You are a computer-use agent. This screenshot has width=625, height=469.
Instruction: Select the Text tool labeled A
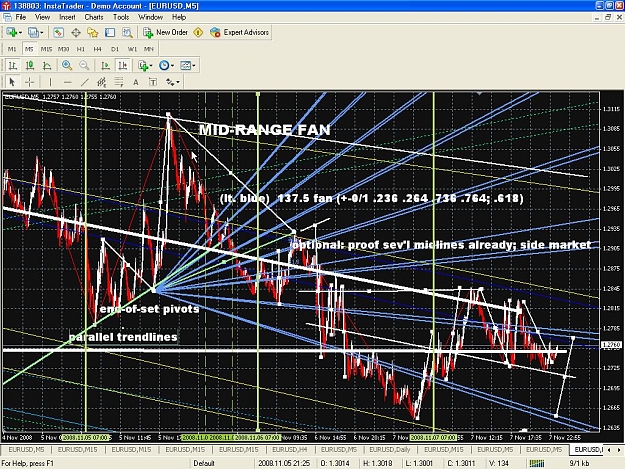point(136,82)
